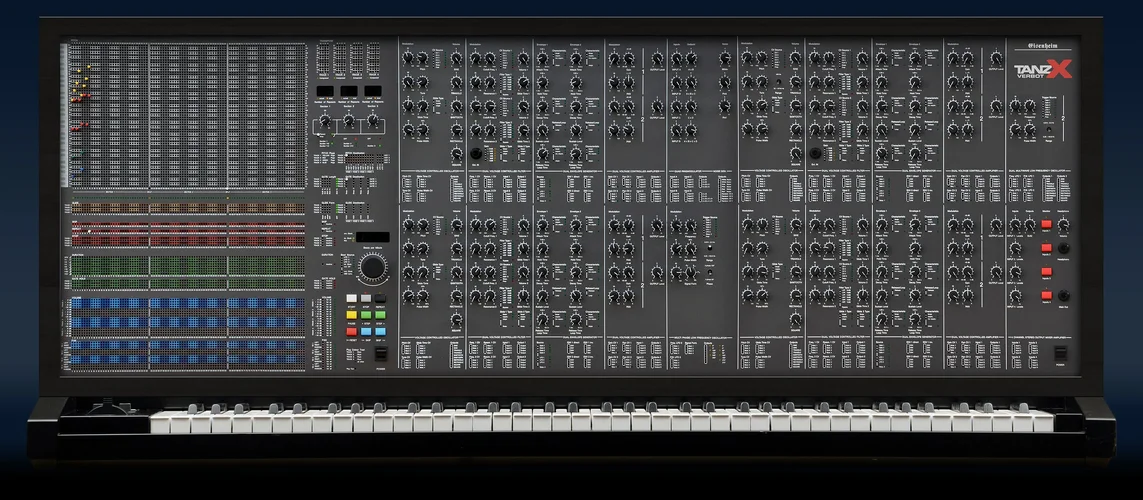Click the black display above the data wheel
Viewport: 1143px width, 500px height.
pos(373,237)
